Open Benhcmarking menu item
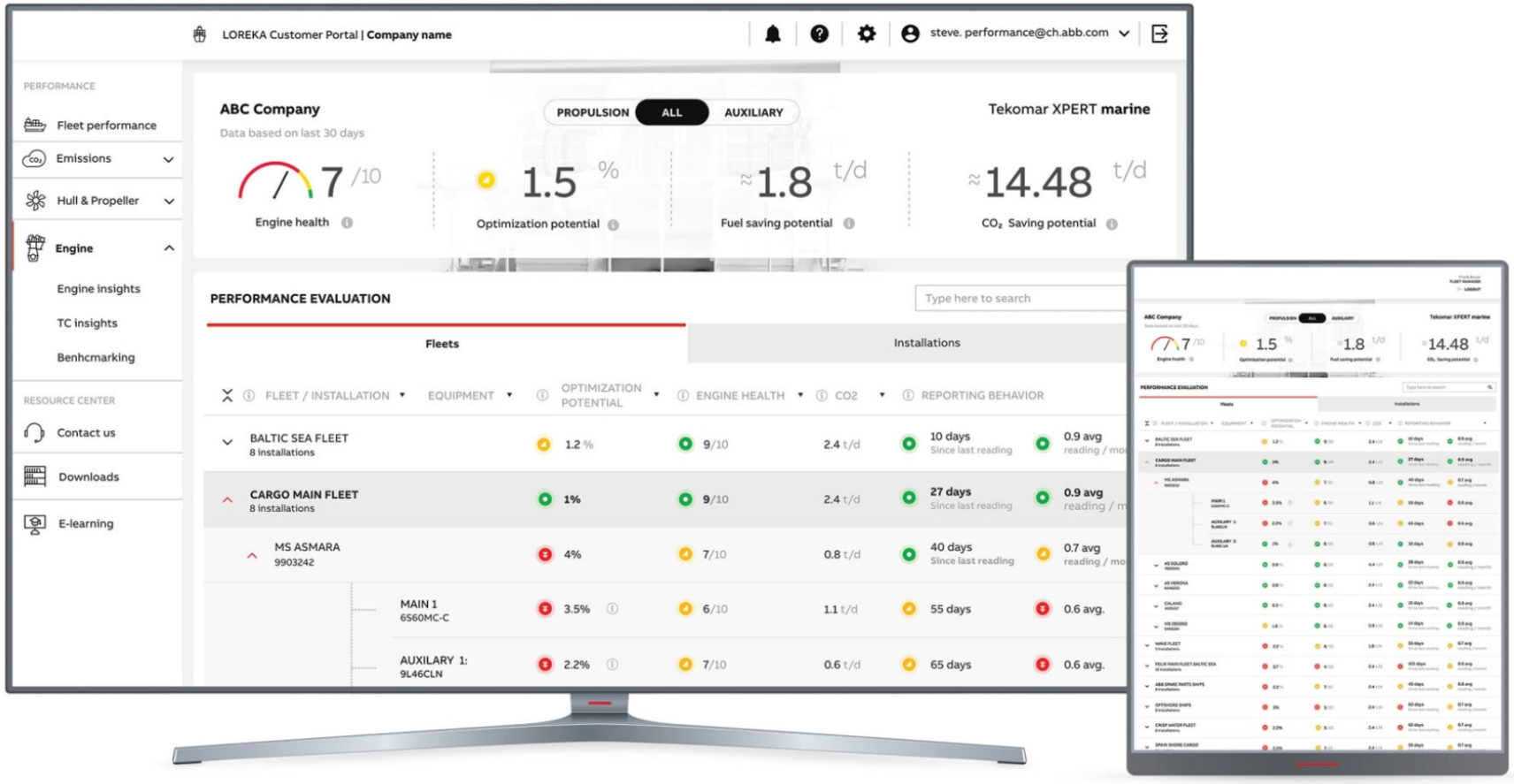This screenshot has height=784, width=1514. pyautogui.click(x=96, y=358)
